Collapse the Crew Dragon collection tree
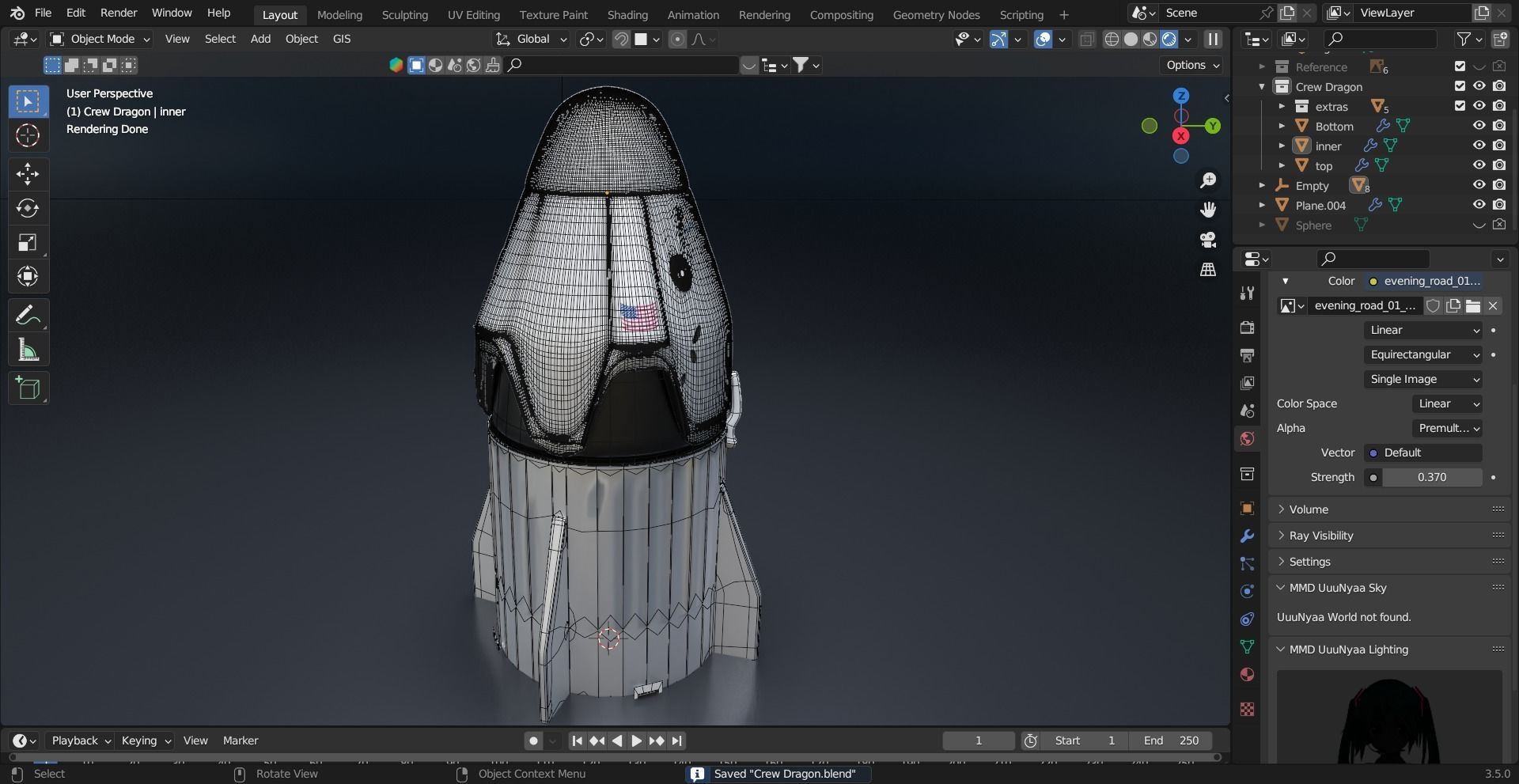Viewport: 1519px width, 784px height. [x=1262, y=87]
